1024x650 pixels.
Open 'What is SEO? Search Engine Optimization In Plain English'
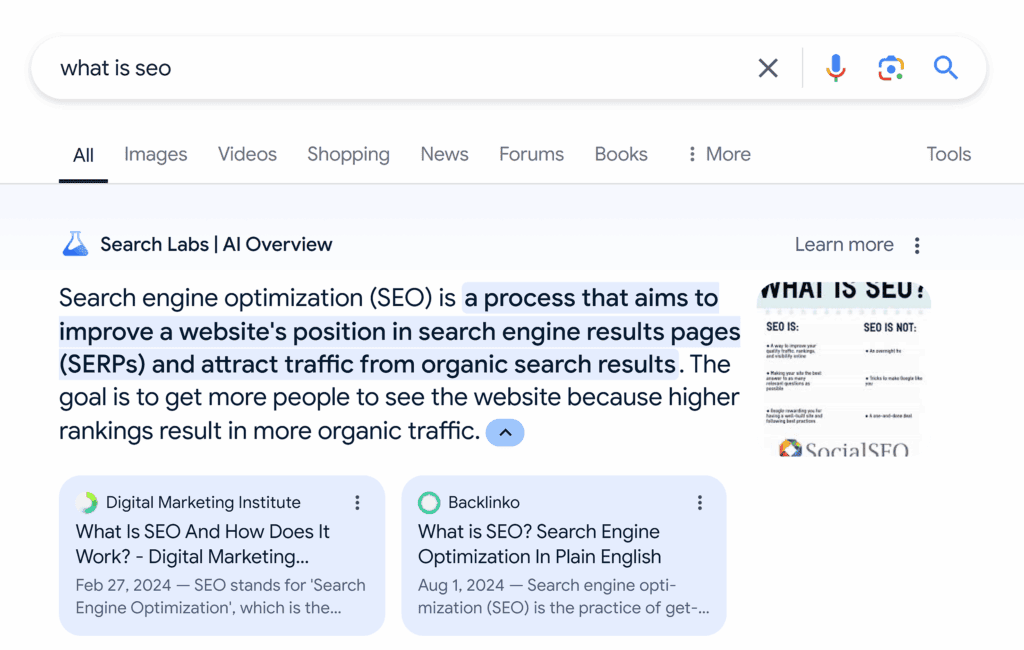point(539,544)
